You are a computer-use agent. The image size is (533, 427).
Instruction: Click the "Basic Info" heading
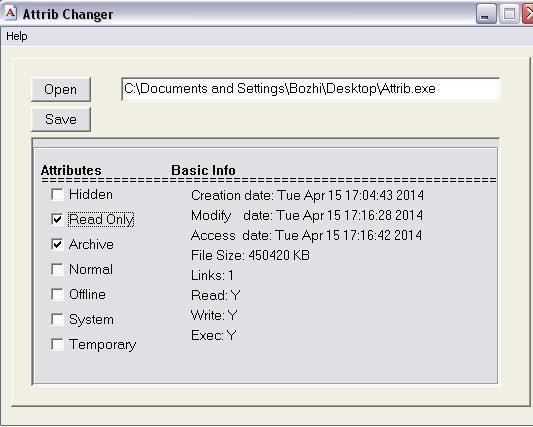203,170
